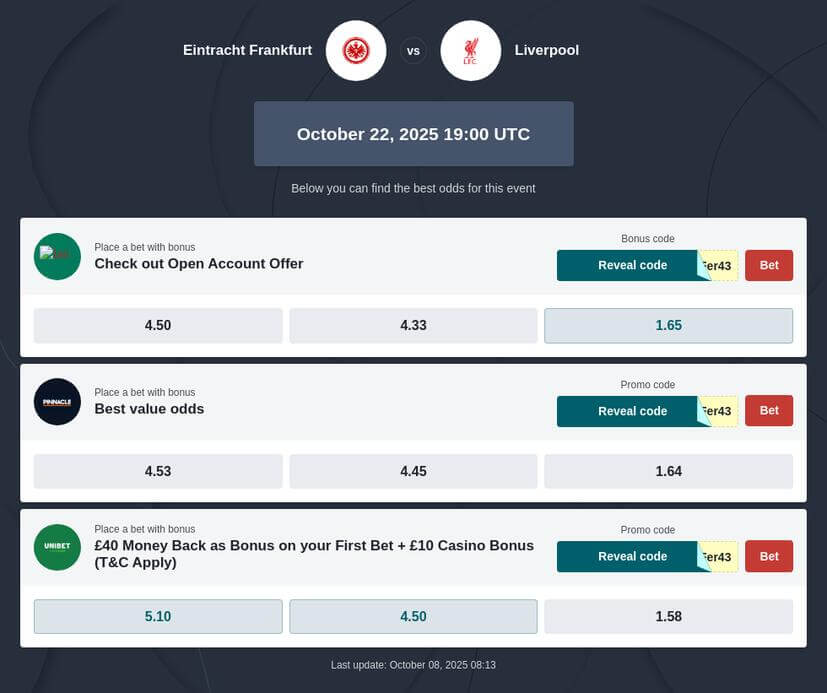Select the highlighted 1.65 Liverpool odds
This screenshot has height=693, width=827.
click(668, 325)
